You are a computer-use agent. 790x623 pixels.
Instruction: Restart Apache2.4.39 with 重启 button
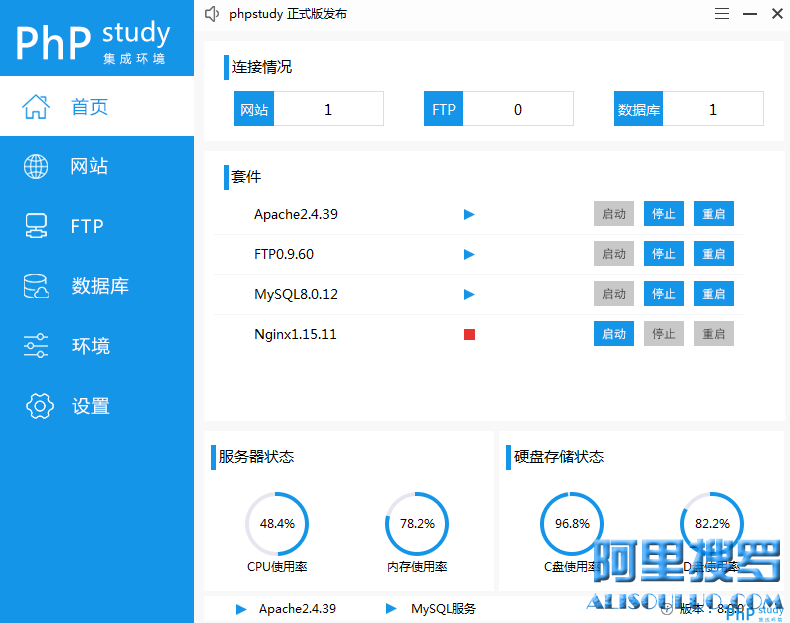713,214
